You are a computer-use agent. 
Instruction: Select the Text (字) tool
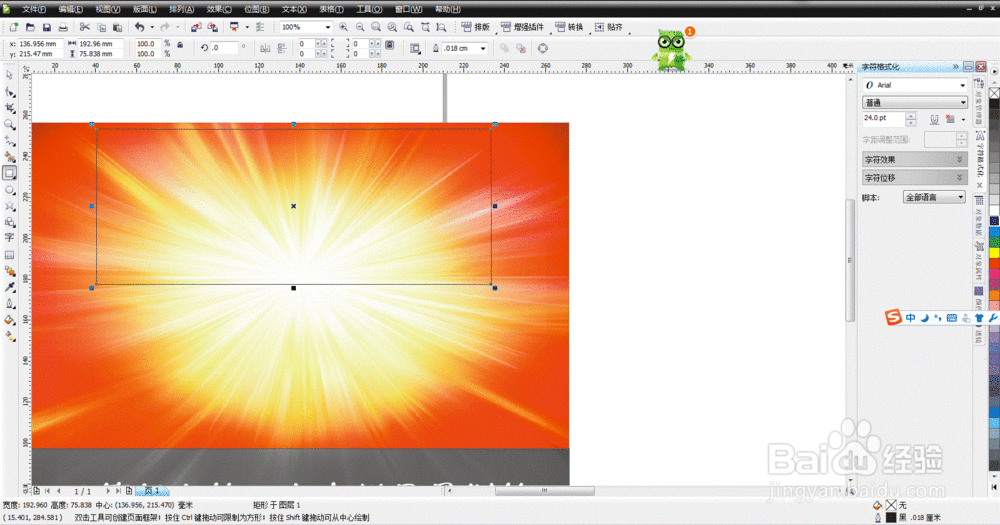tap(10, 238)
